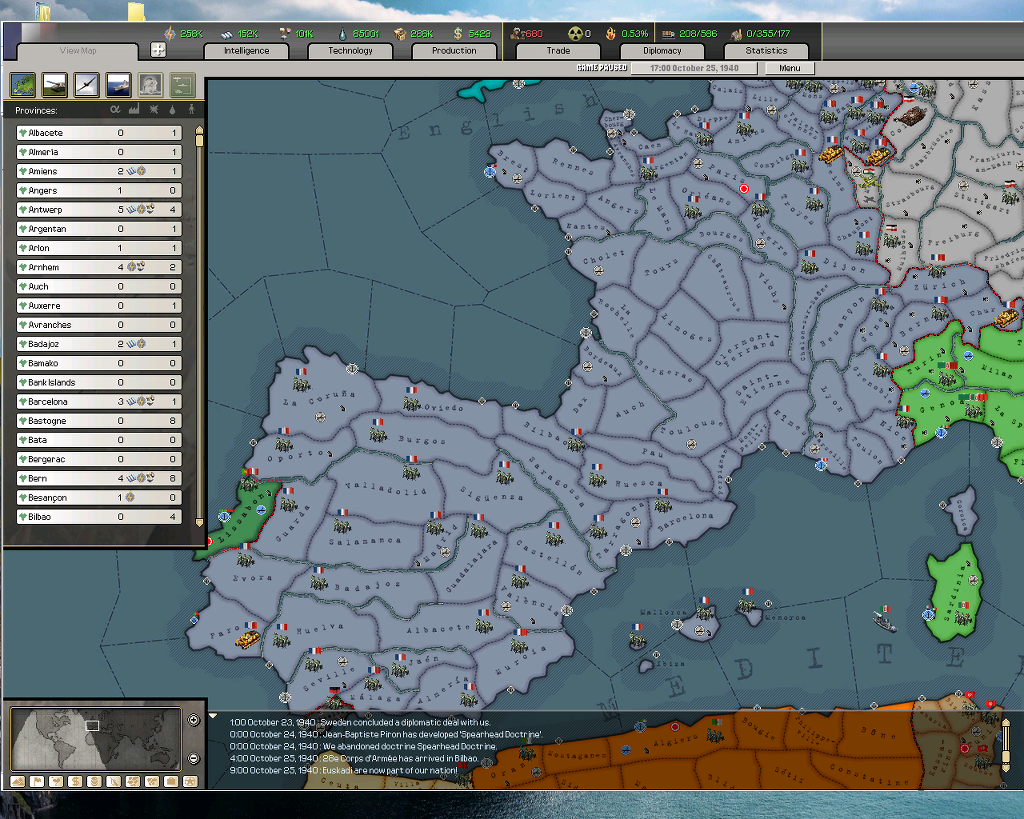Screen dimensions: 1024x819
Task: Zoom in with the minimap plus button
Action: [193, 720]
